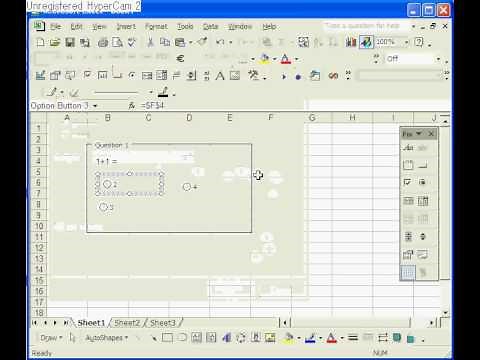Click the top toolbar Fill Color bucket

tap(265, 59)
